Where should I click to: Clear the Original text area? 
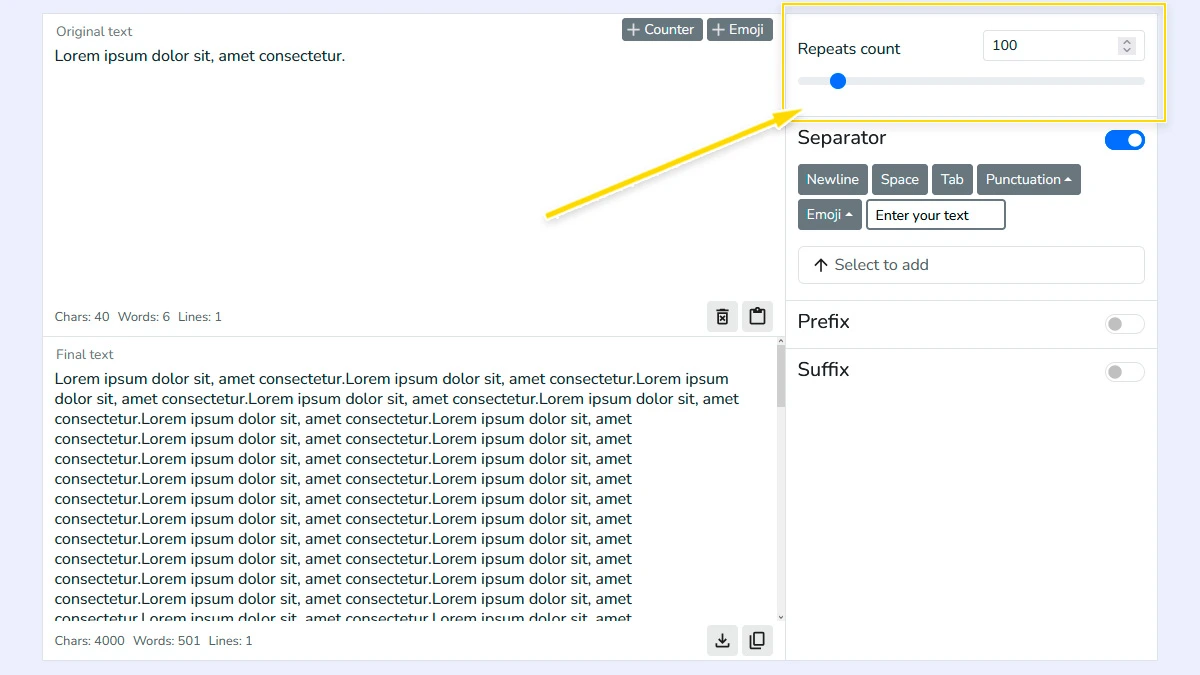click(722, 316)
